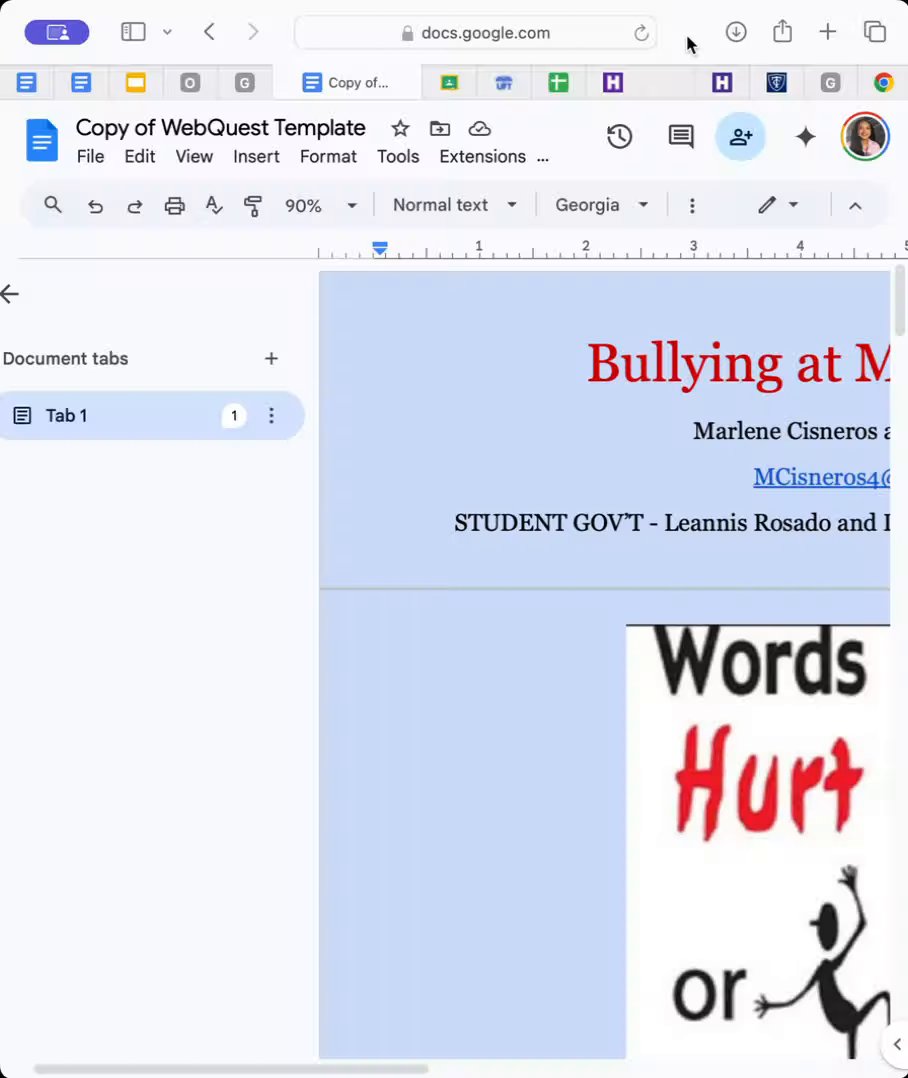Open the Move to folder icon

coord(440,129)
